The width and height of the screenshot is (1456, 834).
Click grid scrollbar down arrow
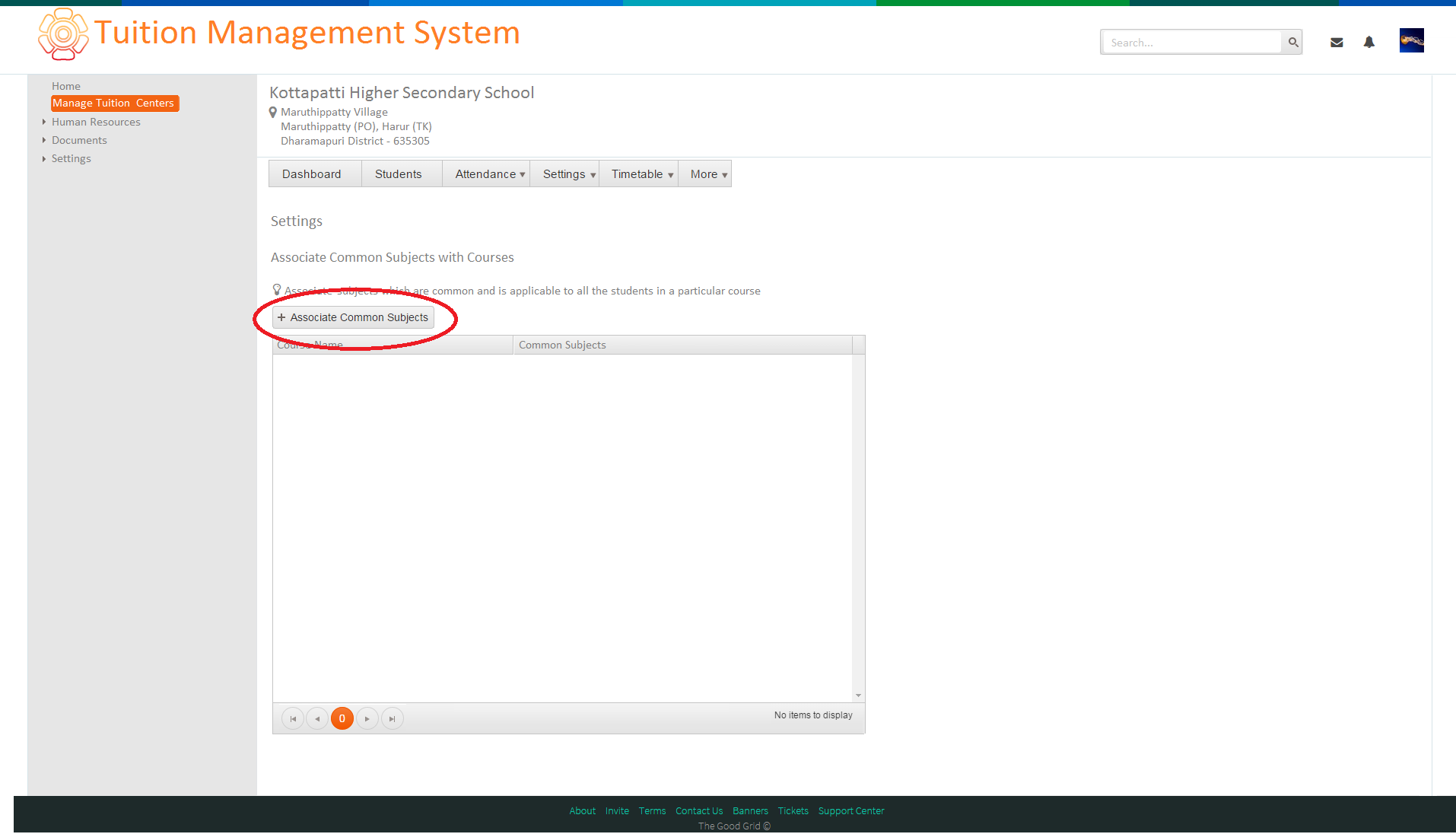coord(858,696)
